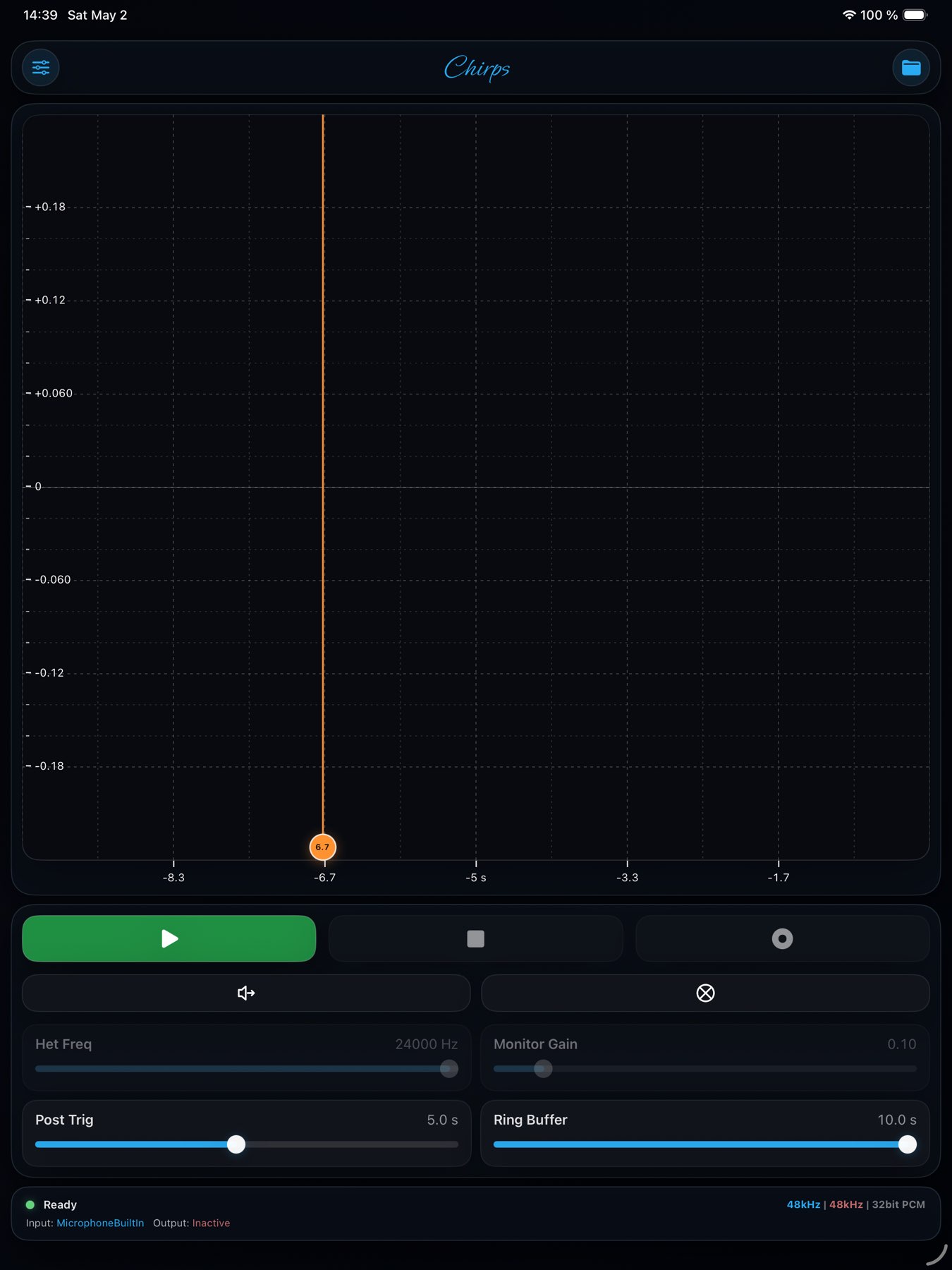The height and width of the screenshot is (1270, 952).
Task: Click the Ready status indicator
Action: click(x=51, y=1205)
